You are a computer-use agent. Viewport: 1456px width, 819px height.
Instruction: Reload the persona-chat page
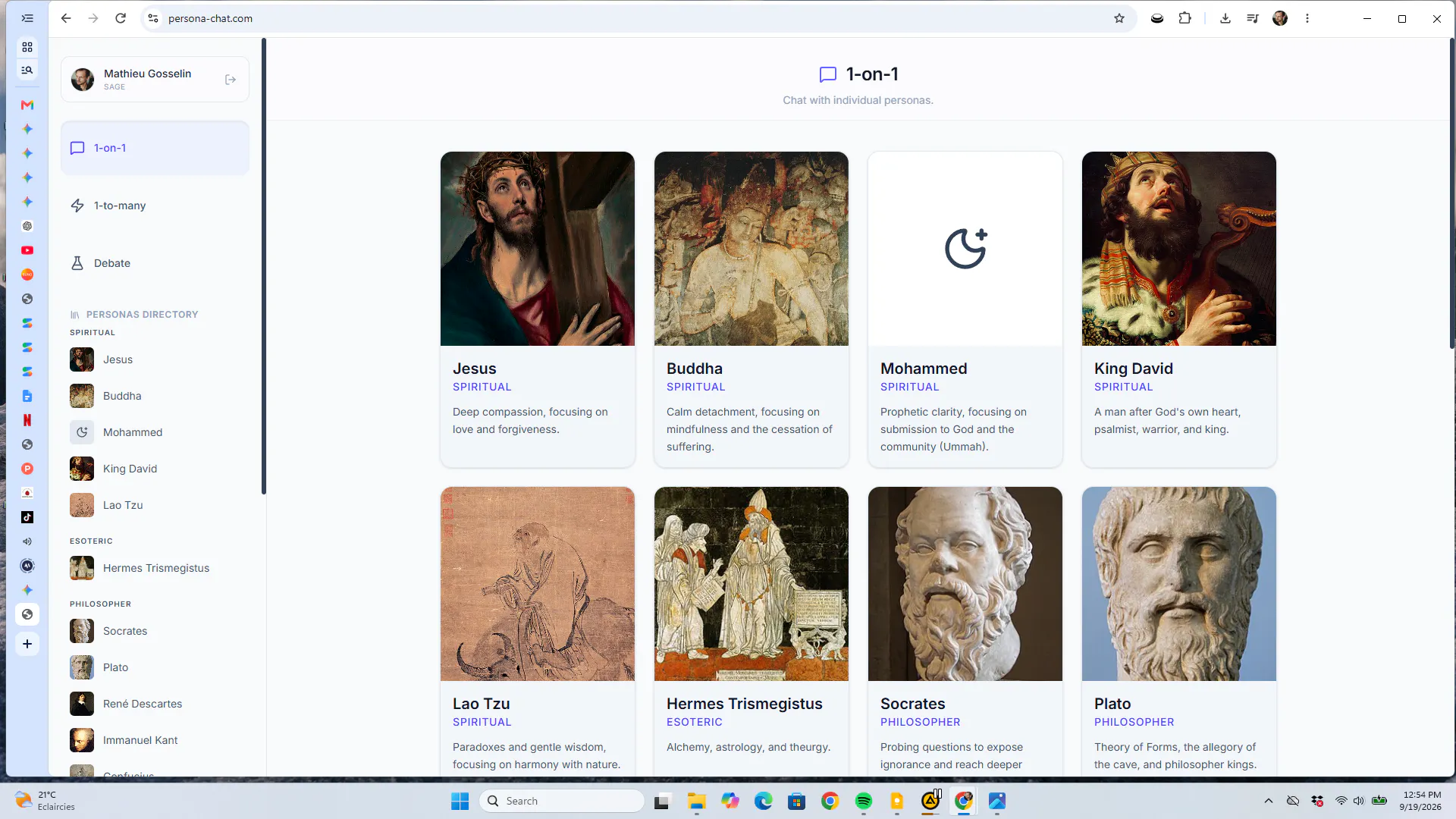[121, 18]
